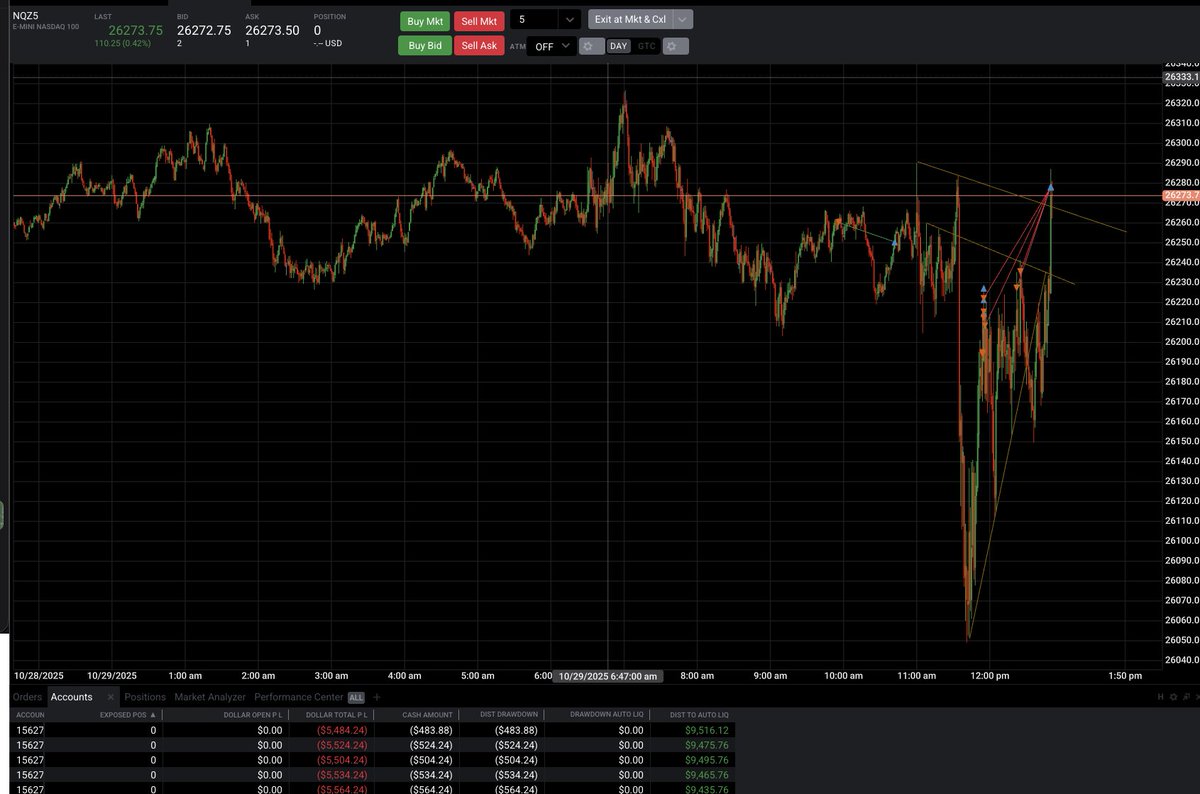
Task: Switch to the Positions tab
Action: 145,697
